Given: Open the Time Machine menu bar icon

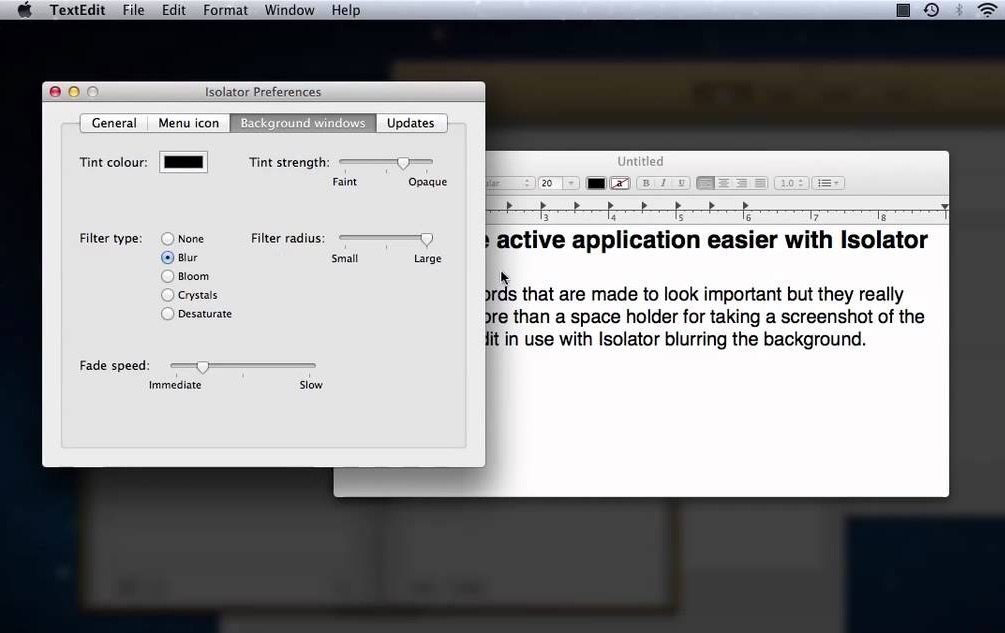Looking at the screenshot, I should click(x=931, y=10).
